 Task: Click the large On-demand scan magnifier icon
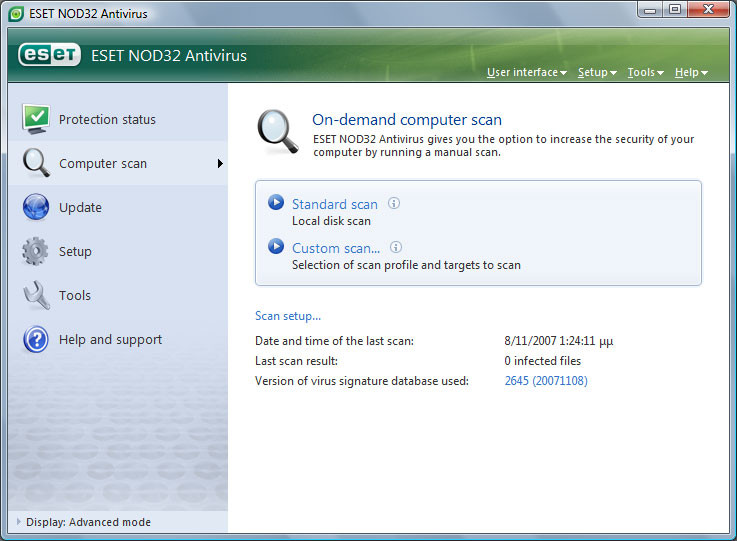point(278,132)
